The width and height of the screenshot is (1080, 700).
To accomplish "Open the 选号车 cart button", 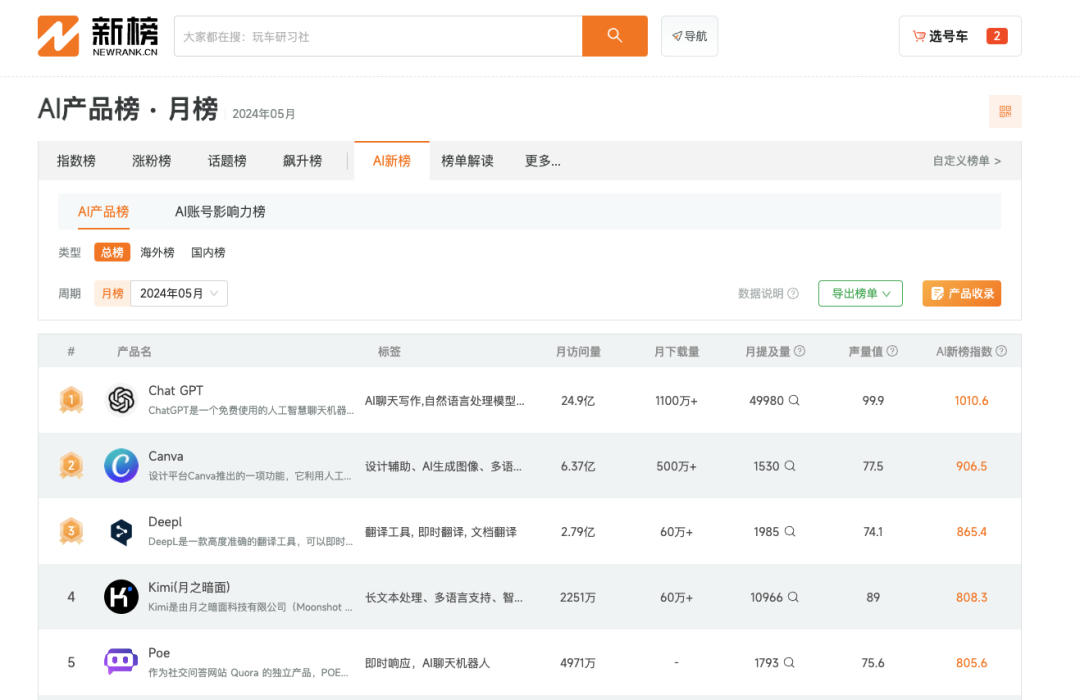I will pyautogui.click(x=960, y=36).
